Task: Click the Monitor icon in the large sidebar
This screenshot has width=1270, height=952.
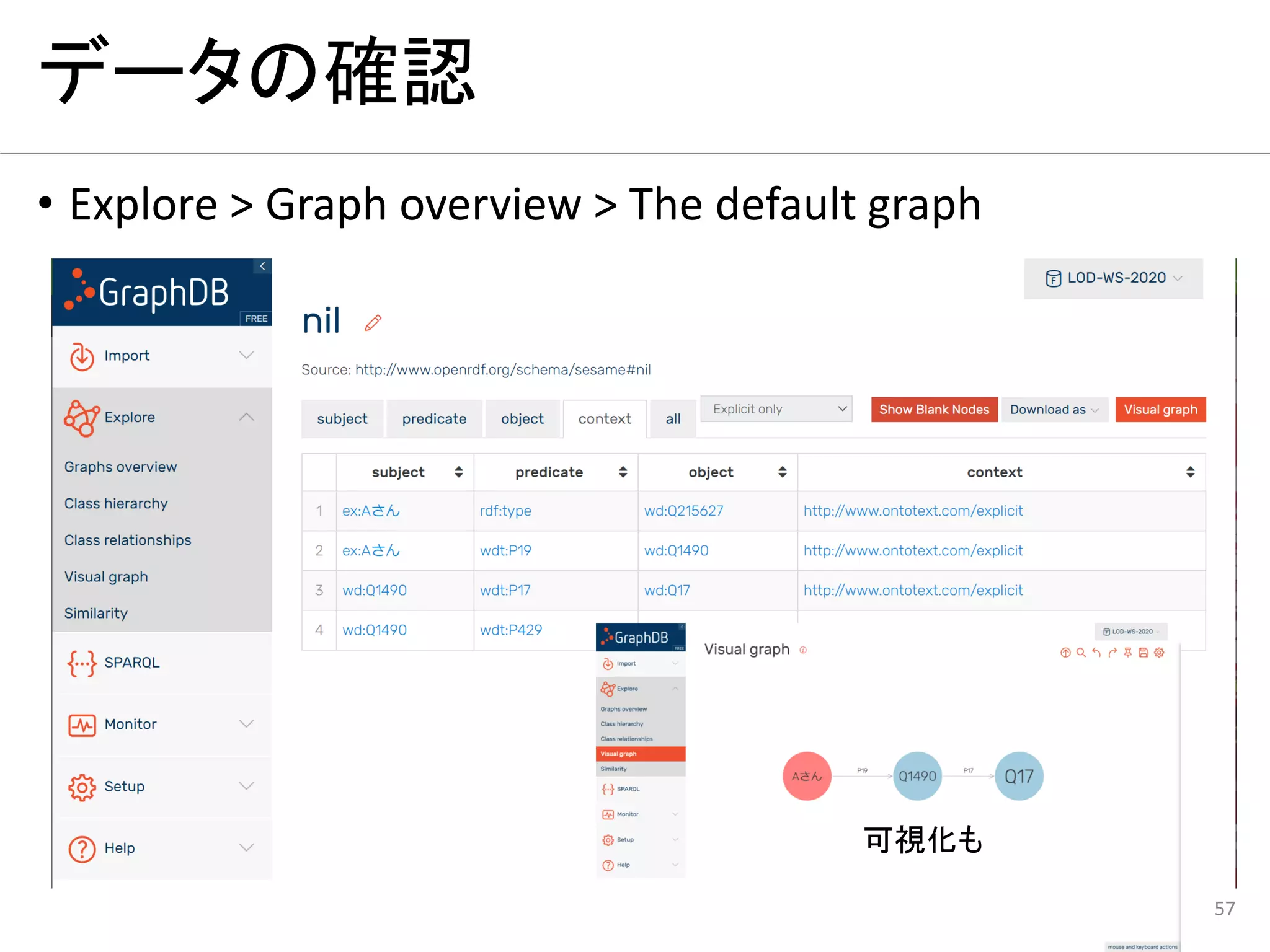Action: coord(82,725)
